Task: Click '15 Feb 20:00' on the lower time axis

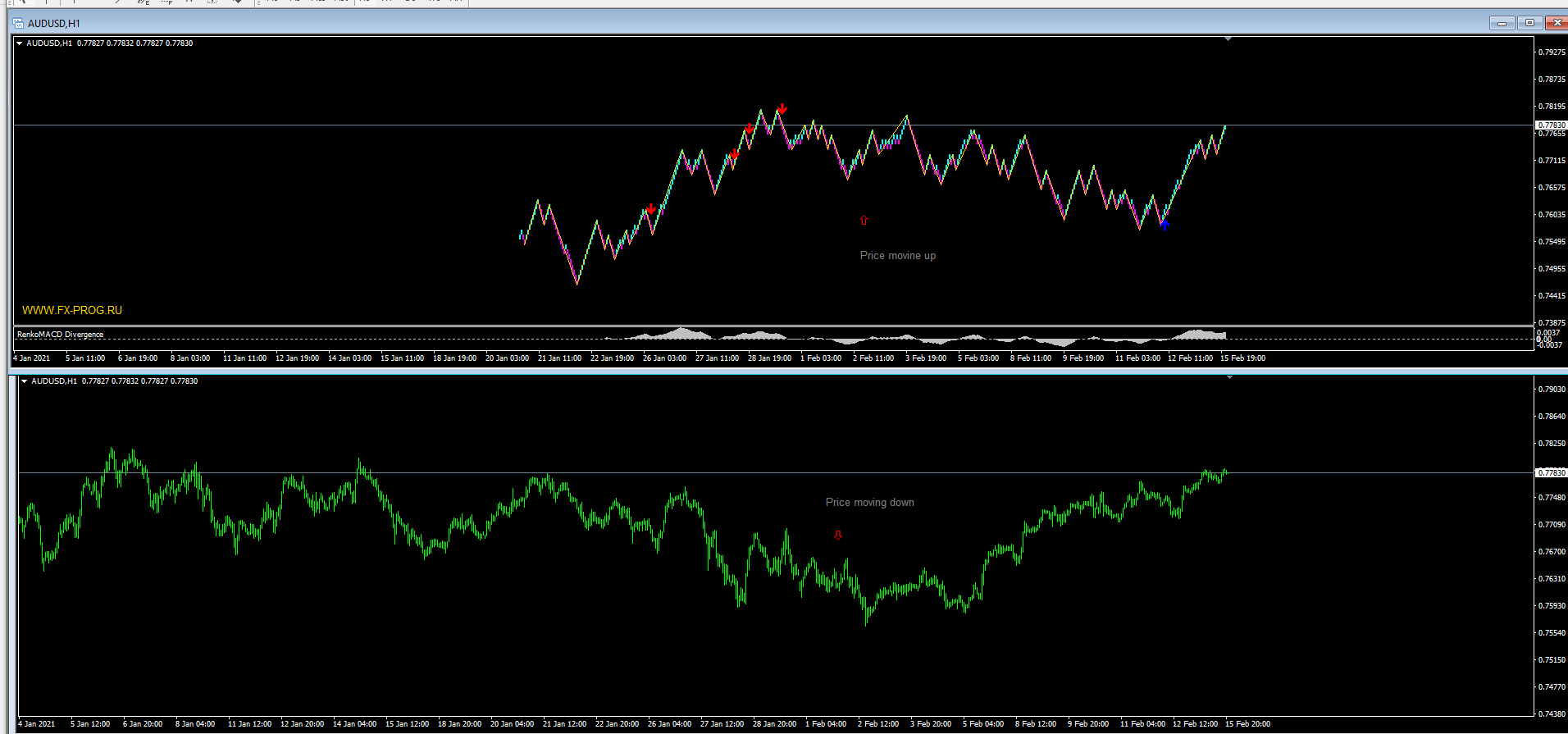Action: click(1248, 724)
